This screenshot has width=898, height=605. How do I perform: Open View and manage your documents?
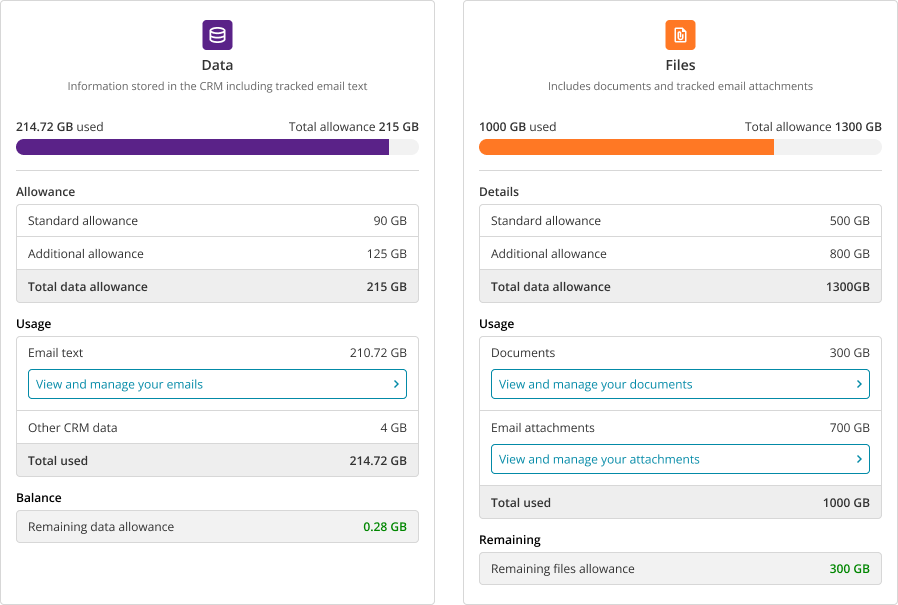(x=680, y=384)
